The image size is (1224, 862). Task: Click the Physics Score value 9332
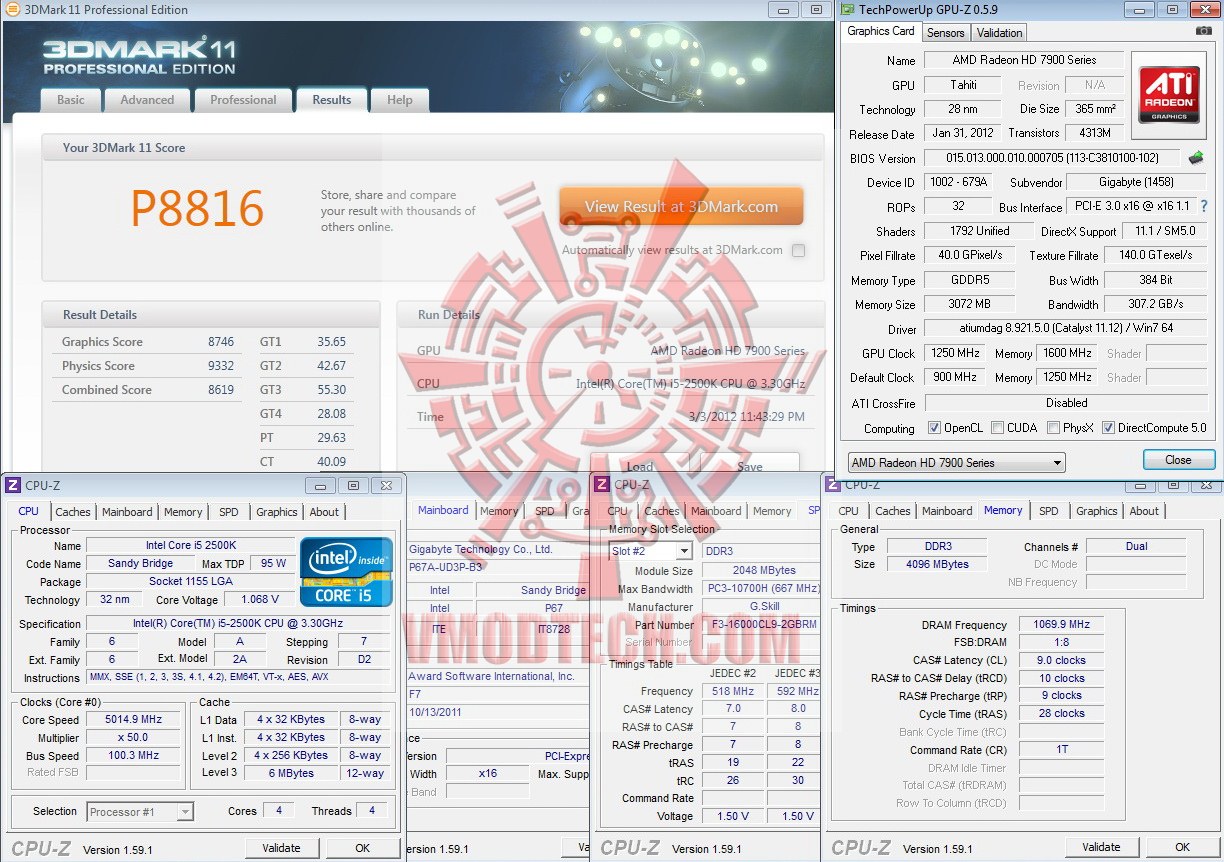click(221, 366)
